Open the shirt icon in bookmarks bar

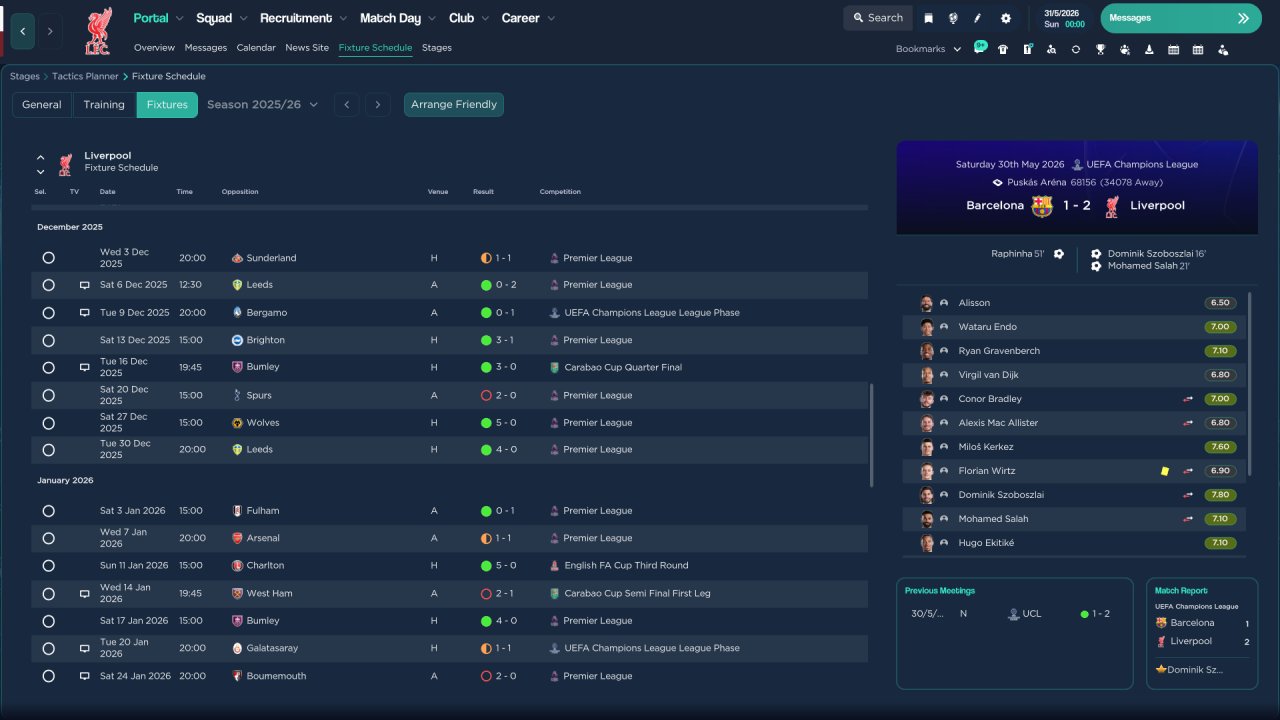coord(1003,49)
